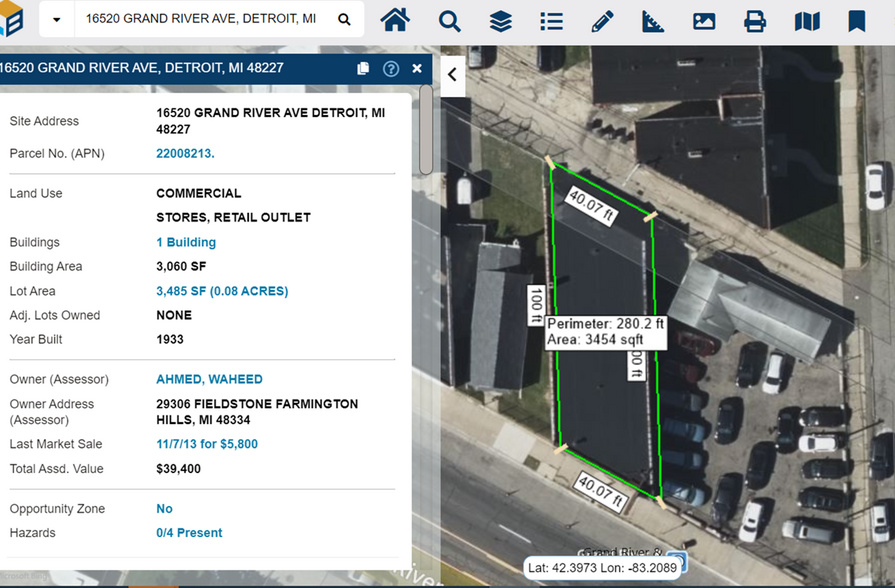
Task: Open the list view icon
Action: [551, 22]
